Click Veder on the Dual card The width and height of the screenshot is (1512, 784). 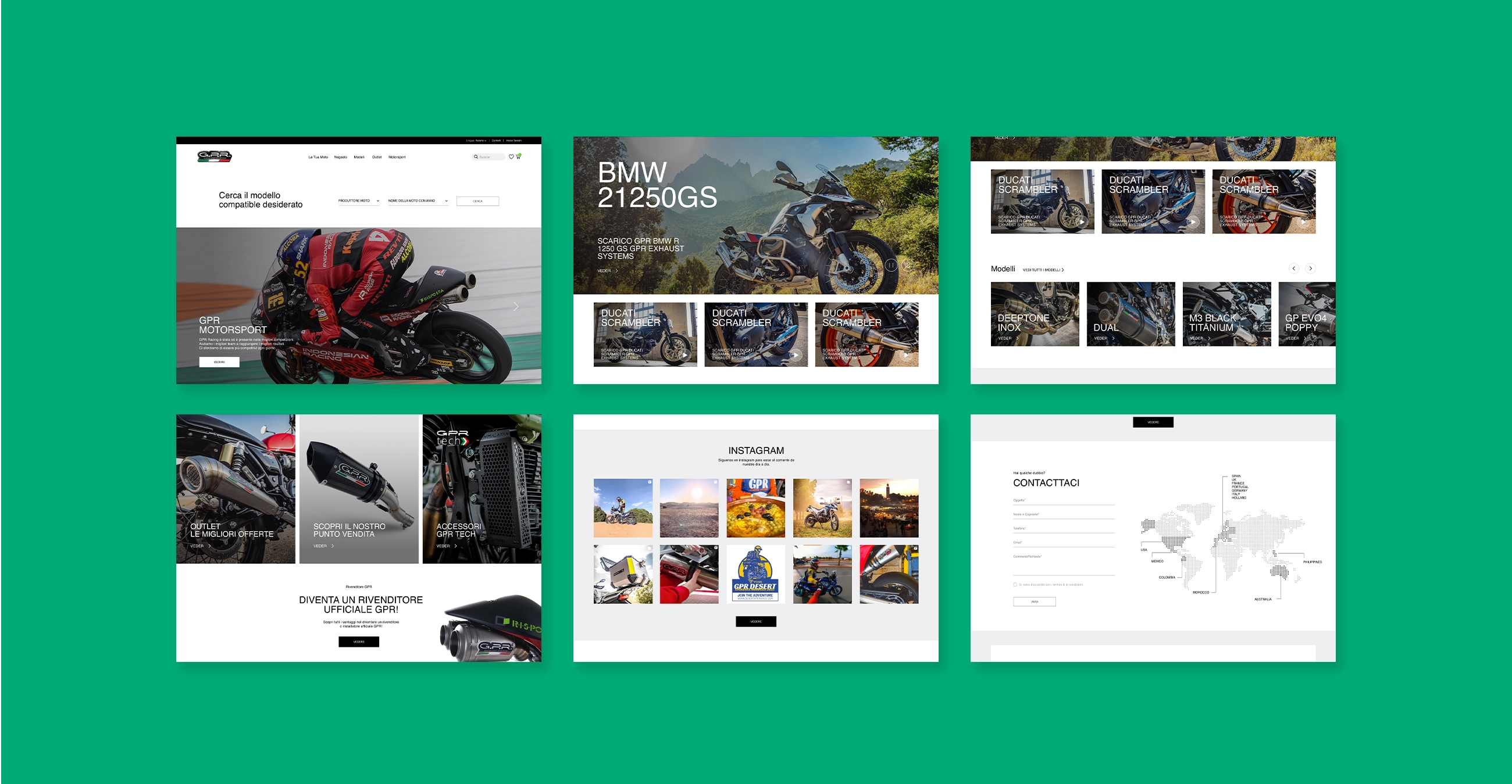coord(1104,338)
